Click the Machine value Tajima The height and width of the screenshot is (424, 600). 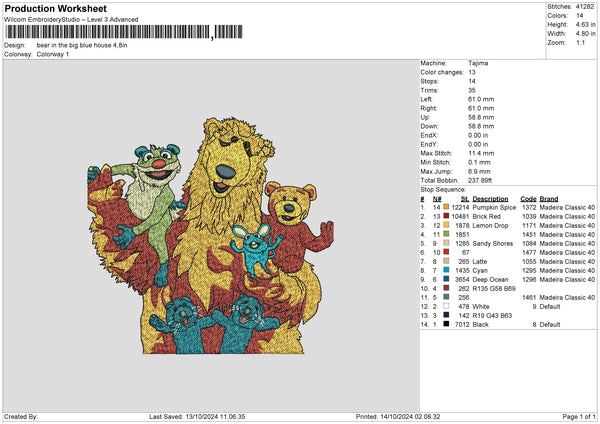pyautogui.click(x=478, y=63)
